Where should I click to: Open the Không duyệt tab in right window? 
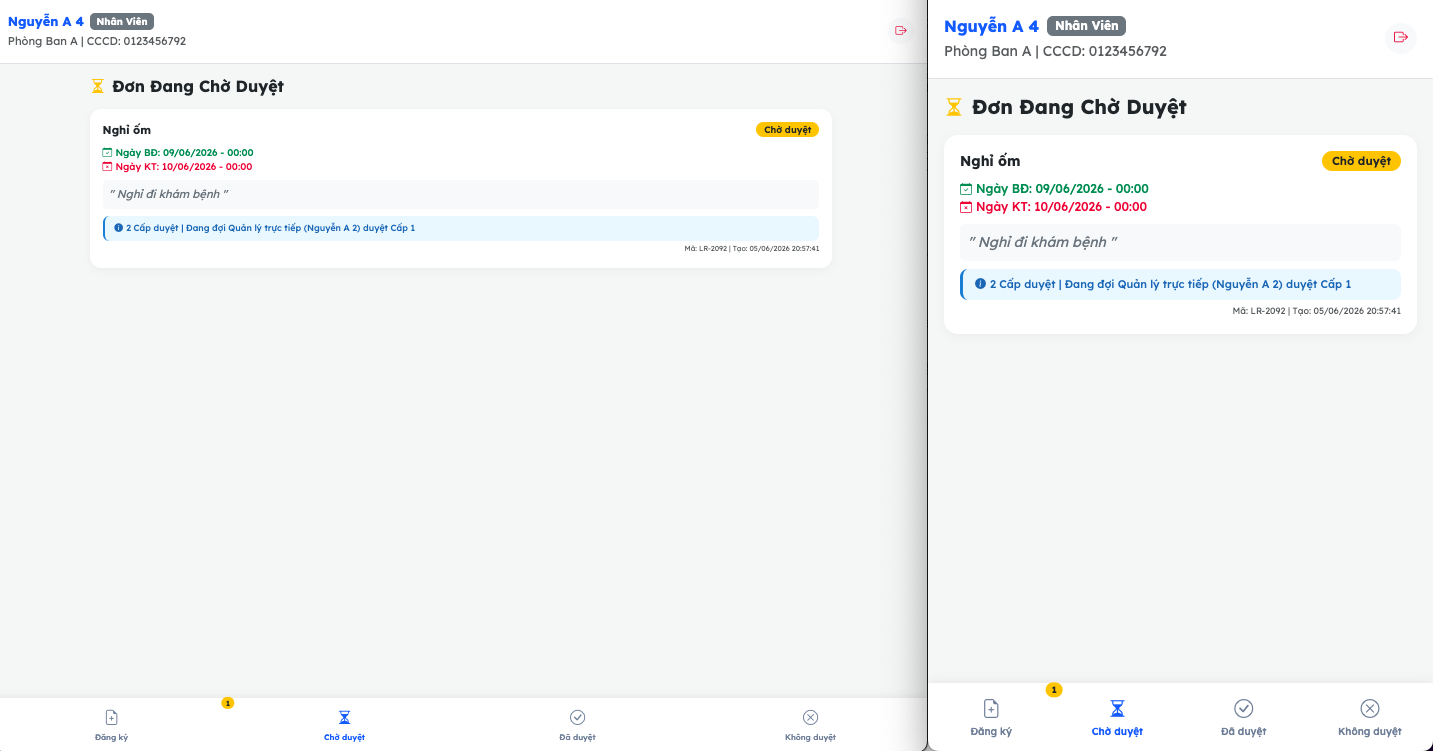coord(1370,718)
